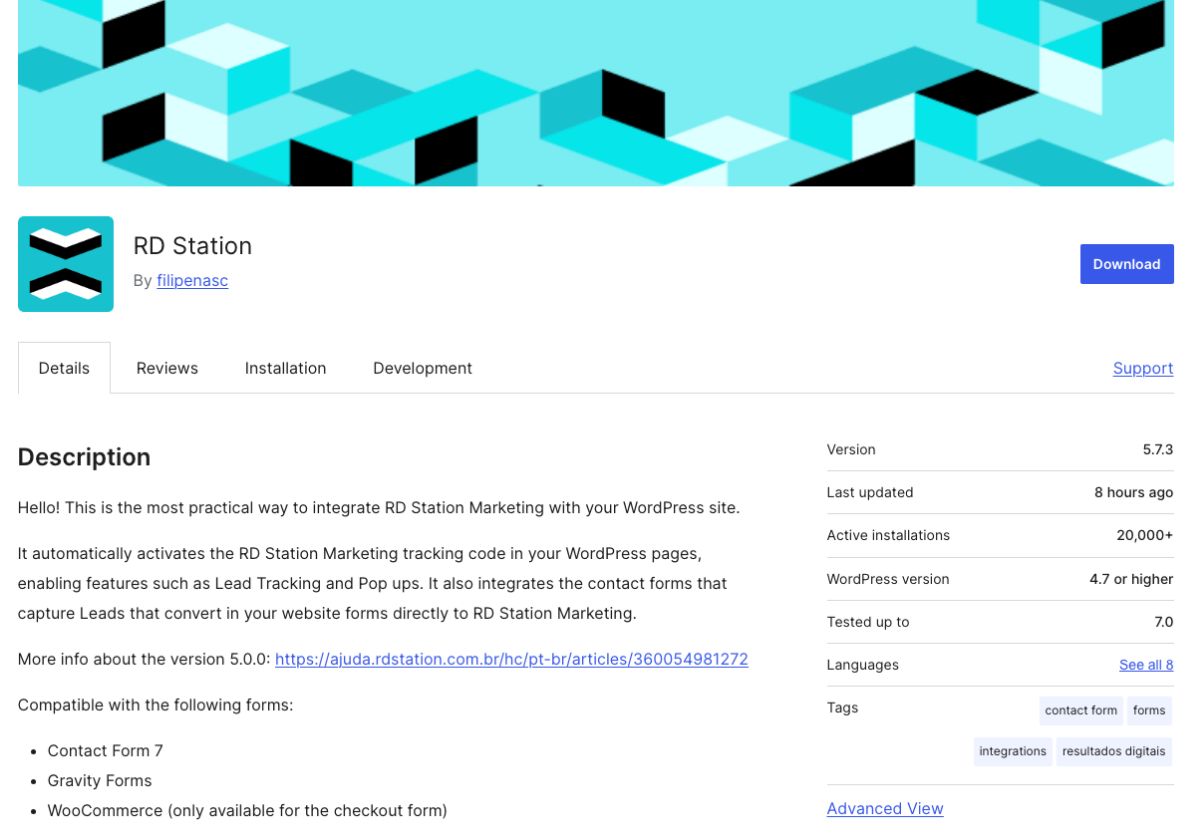Click the WordPress version value 4.7 or higher
1200x835 pixels.
pos(1131,579)
